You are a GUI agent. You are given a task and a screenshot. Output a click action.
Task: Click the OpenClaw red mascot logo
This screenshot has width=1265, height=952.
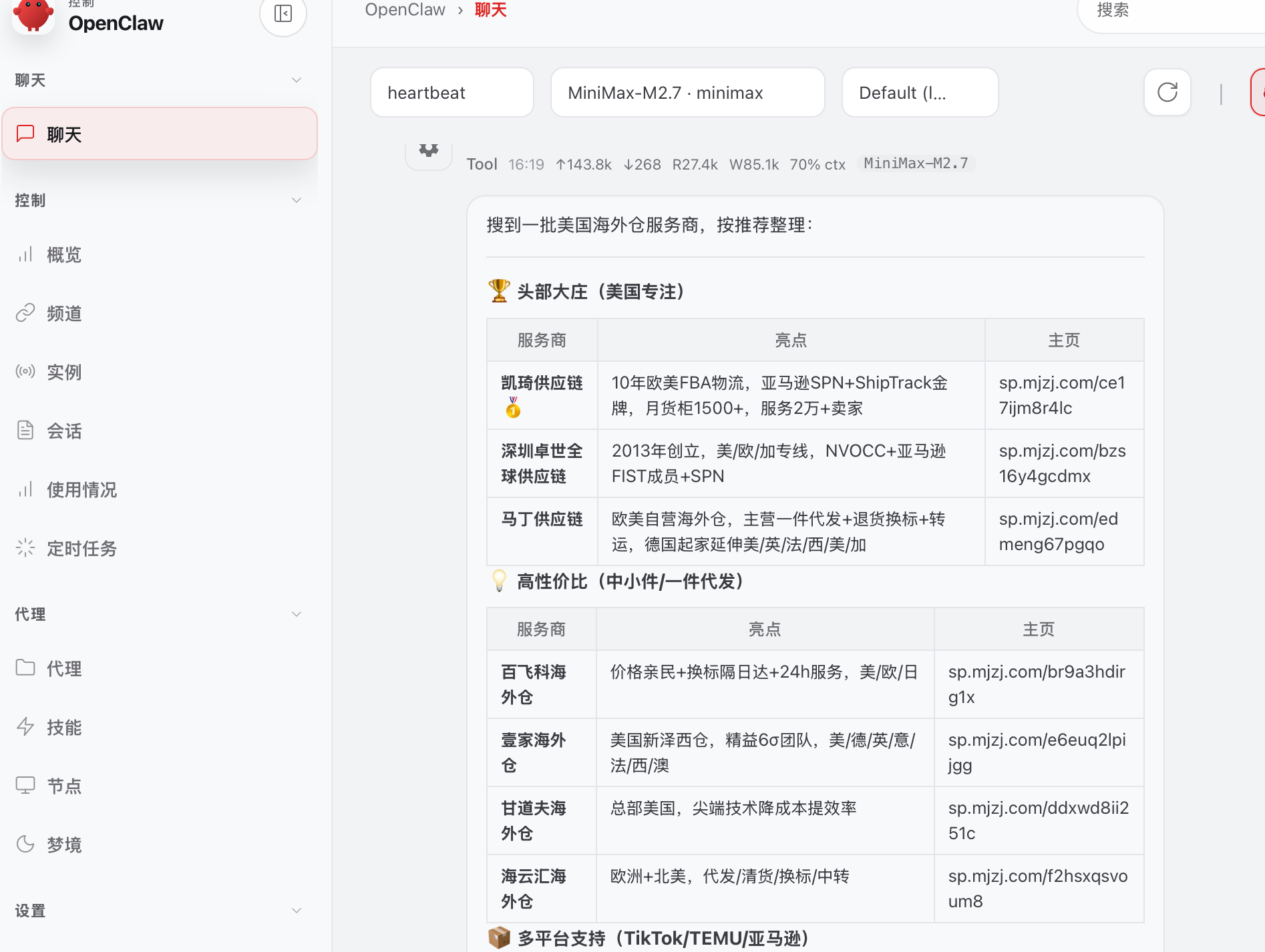[33, 15]
